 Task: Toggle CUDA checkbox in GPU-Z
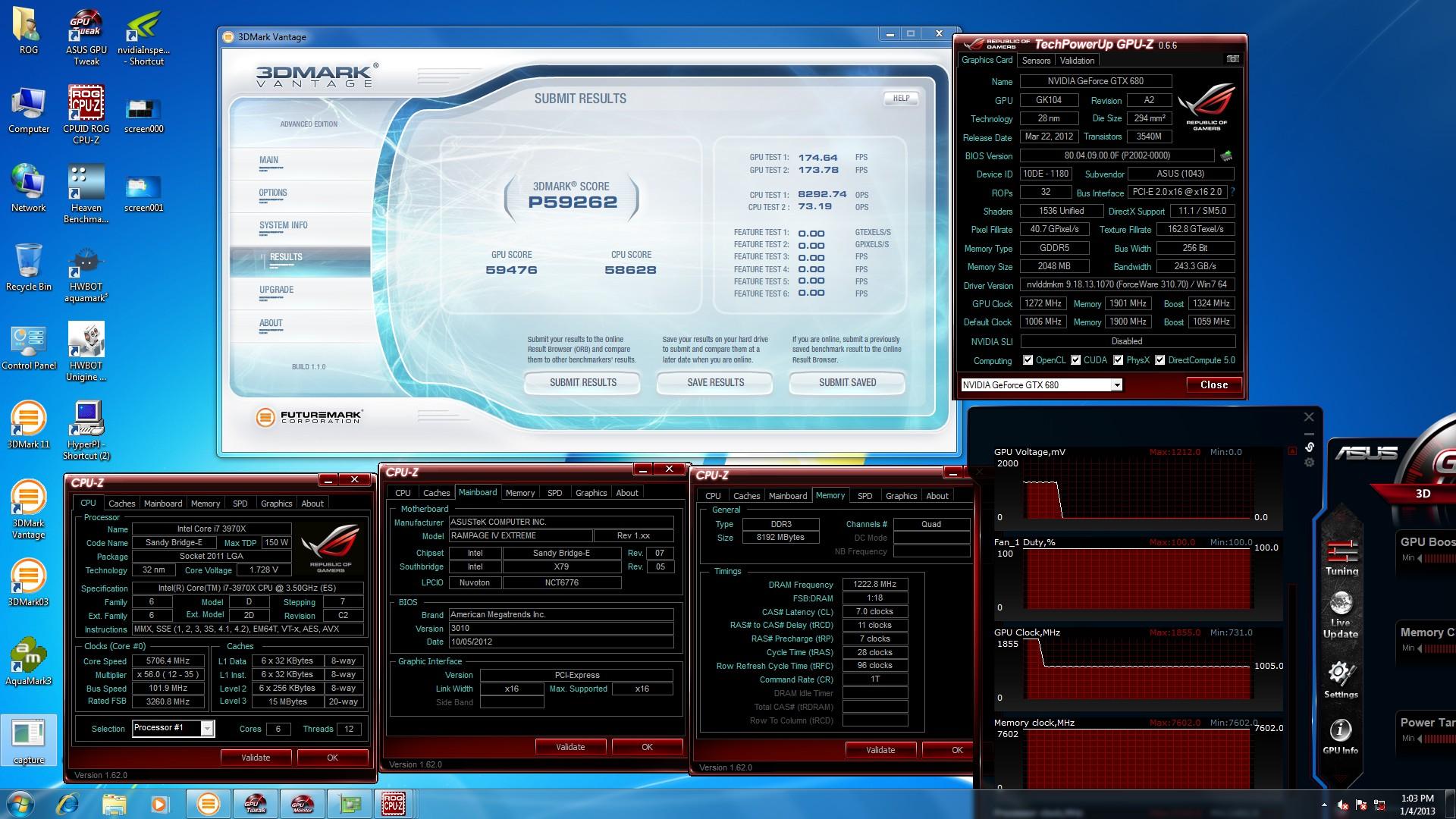tap(1075, 360)
